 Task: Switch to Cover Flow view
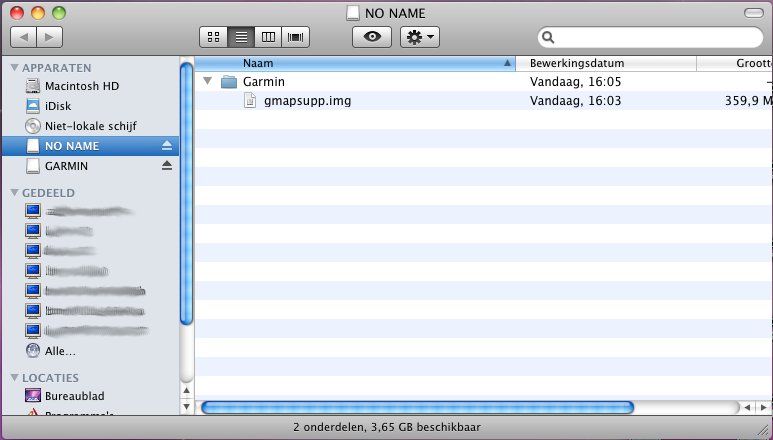pyautogui.click(x=296, y=37)
